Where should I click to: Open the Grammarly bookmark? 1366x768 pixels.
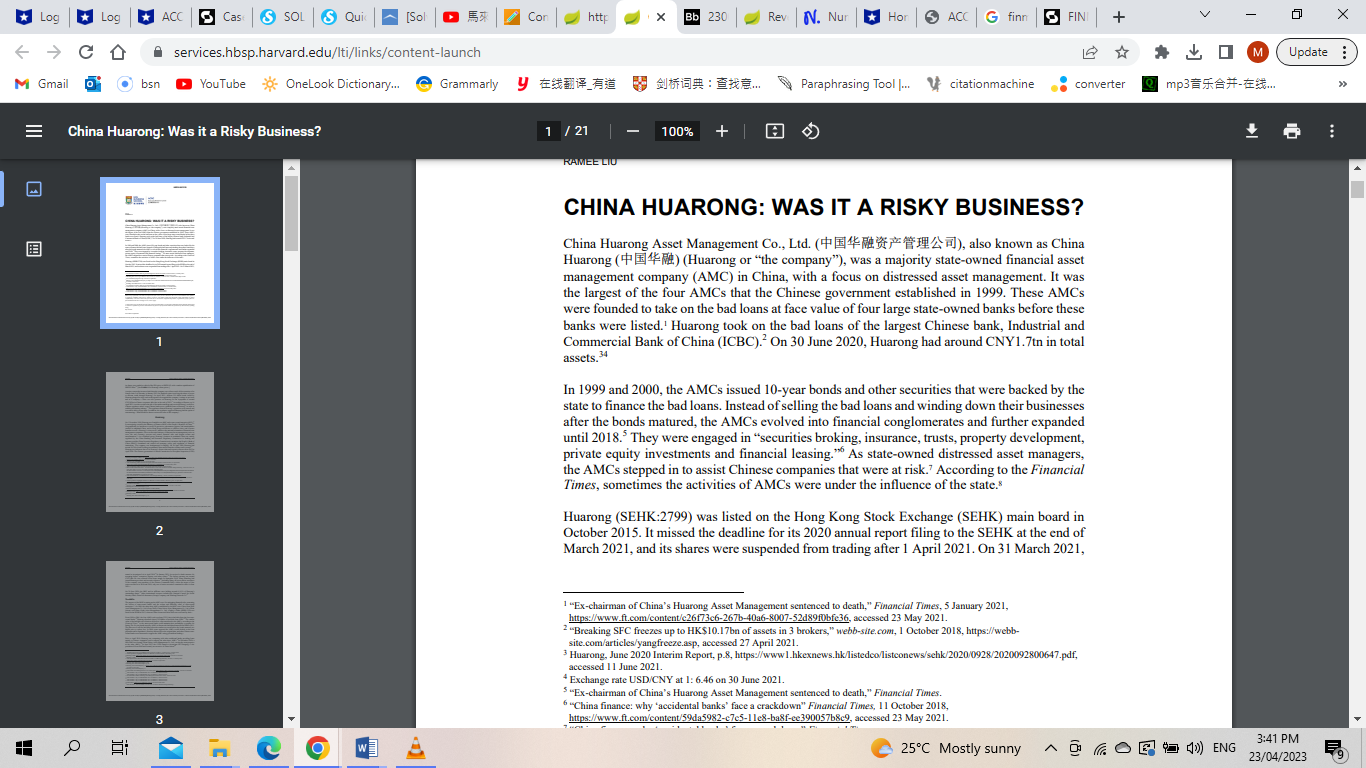(457, 84)
